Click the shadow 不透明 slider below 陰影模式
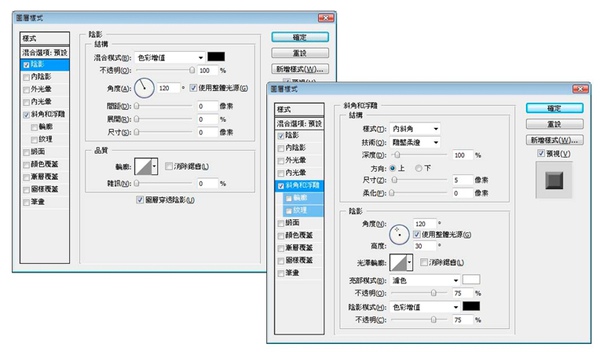 pyautogui.click(x=434, y=320)
